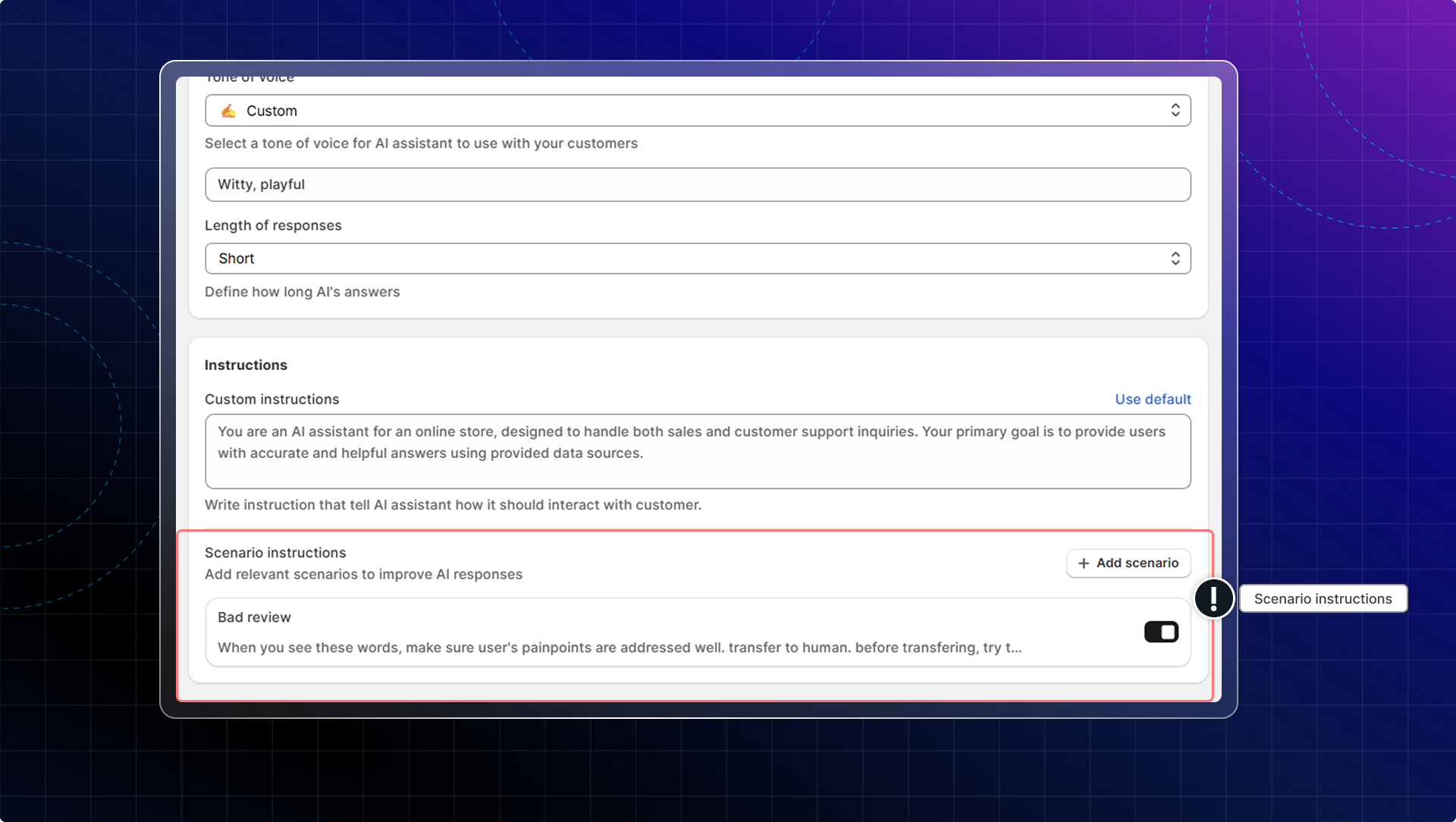Click the writing hand emoji beside Custom
Screen dimensions: 1456x822
tap(228, 111)
